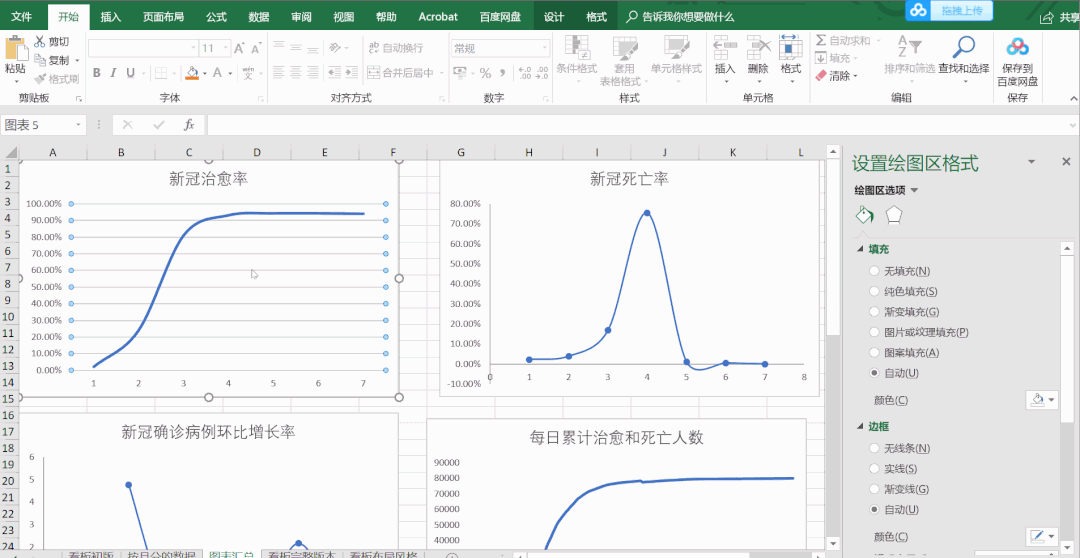The image size is (1080, 558).
Task: Open the Formulas ribbon tab
Action: click(x=216, y=17)
